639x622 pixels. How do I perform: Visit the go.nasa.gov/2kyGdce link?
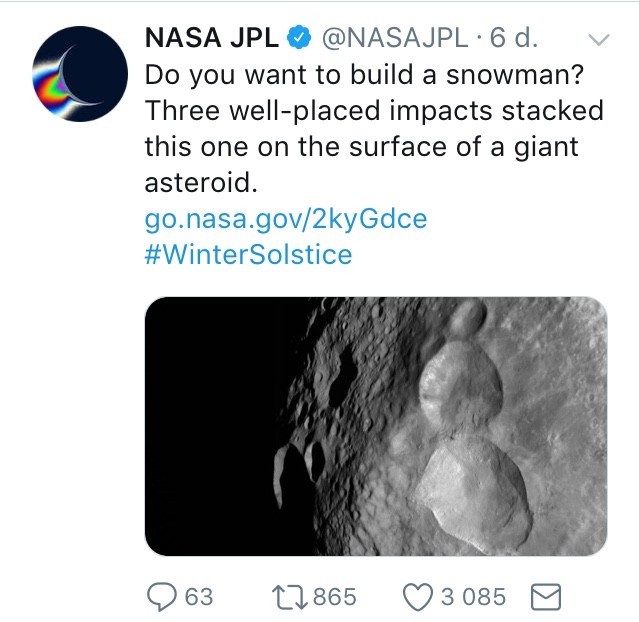coord(286,219)
